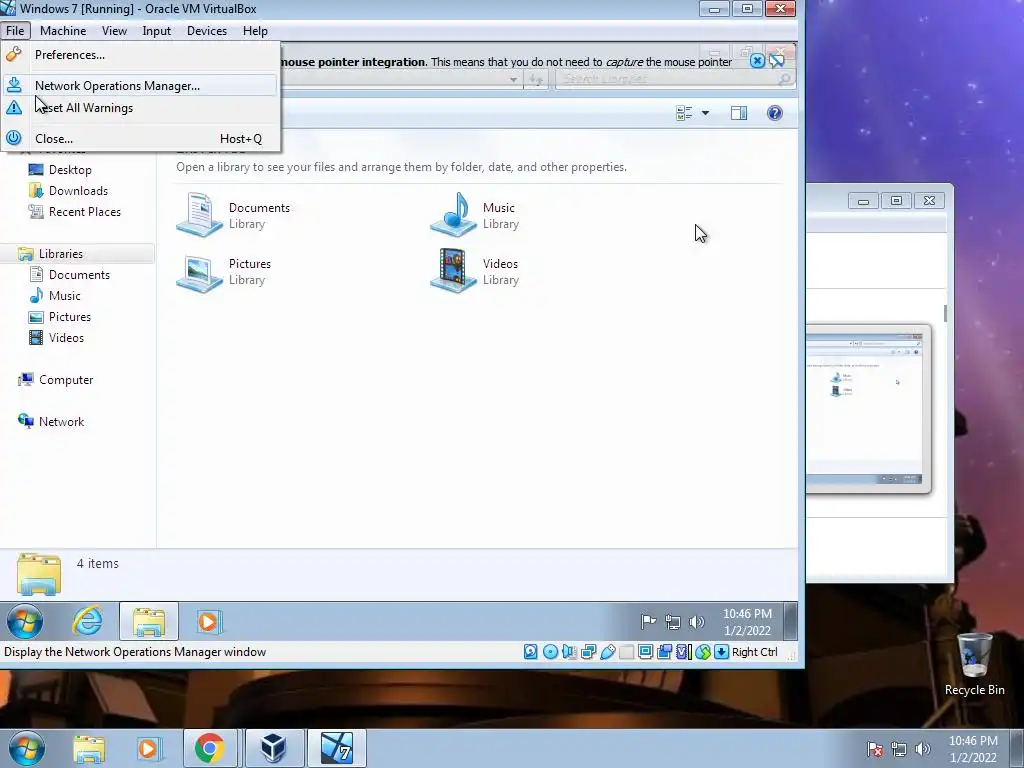Click guest tray network icon
Screen dimensions: 1024x768
pos(673,622)
